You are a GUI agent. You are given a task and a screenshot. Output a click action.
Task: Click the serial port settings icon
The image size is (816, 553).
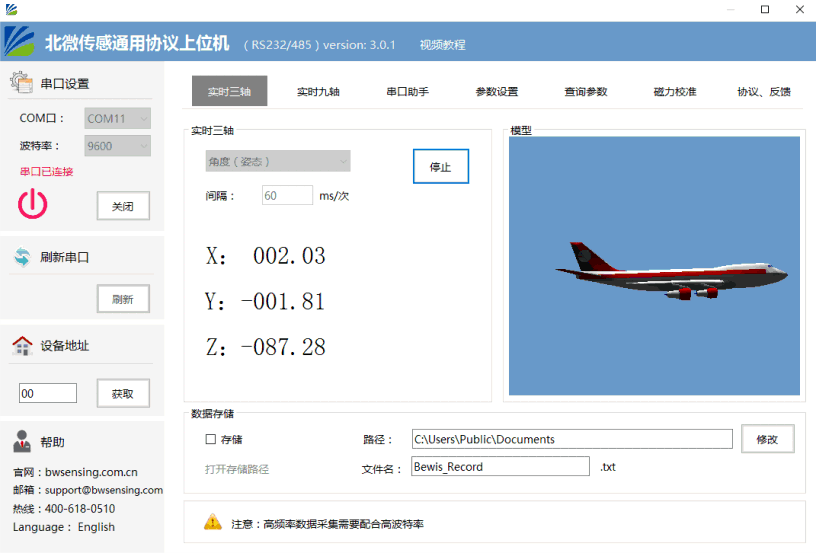[x=21, y=82]
